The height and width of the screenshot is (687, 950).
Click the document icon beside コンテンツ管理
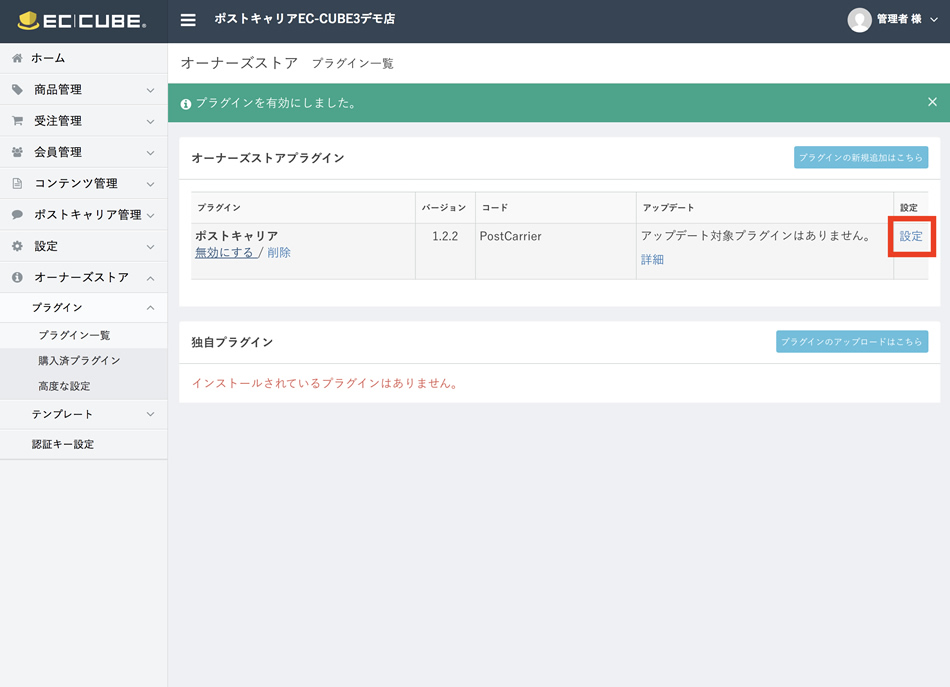pos(17,183)
